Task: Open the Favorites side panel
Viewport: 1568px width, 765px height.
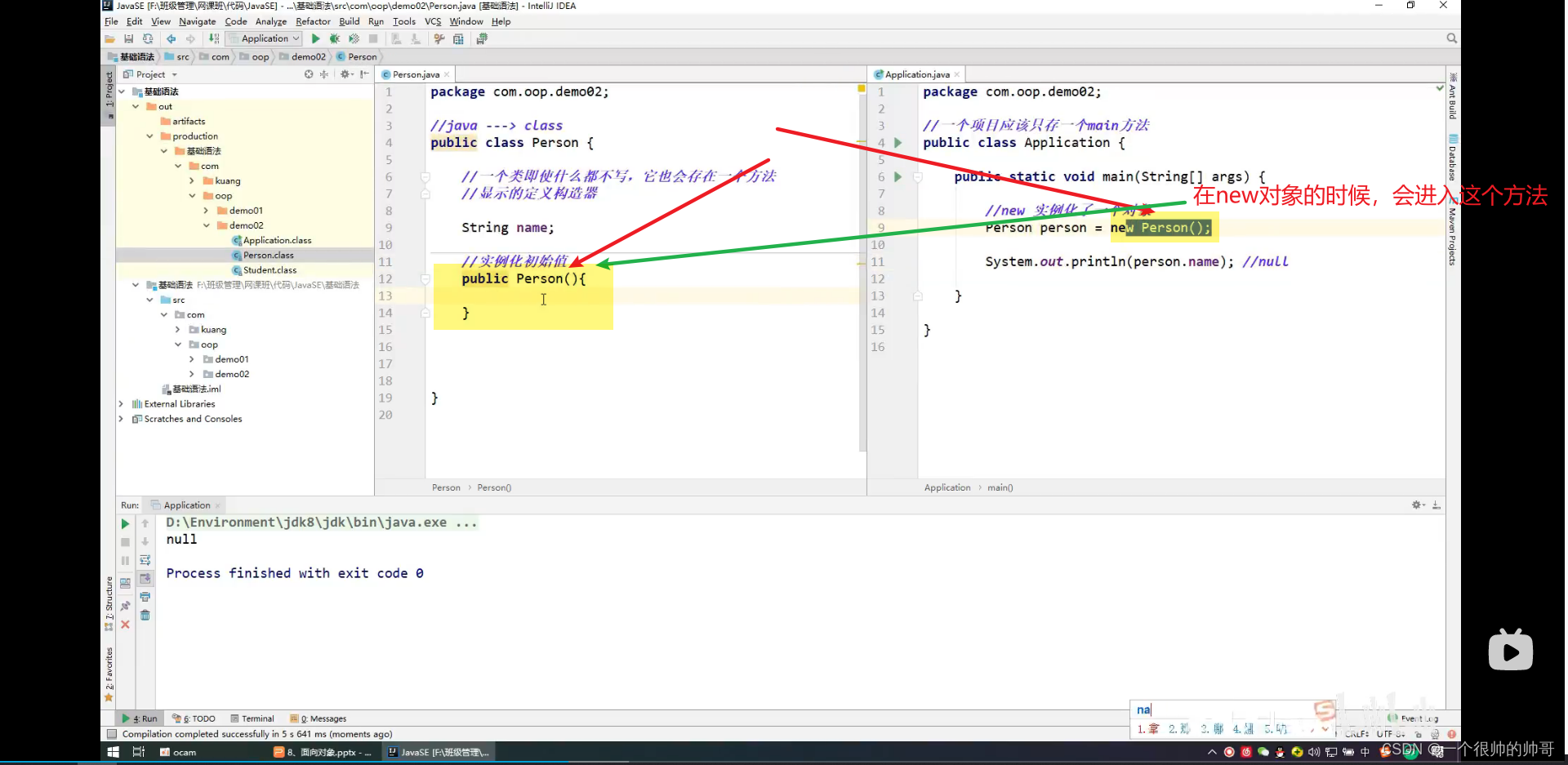Action: point(109,674)
